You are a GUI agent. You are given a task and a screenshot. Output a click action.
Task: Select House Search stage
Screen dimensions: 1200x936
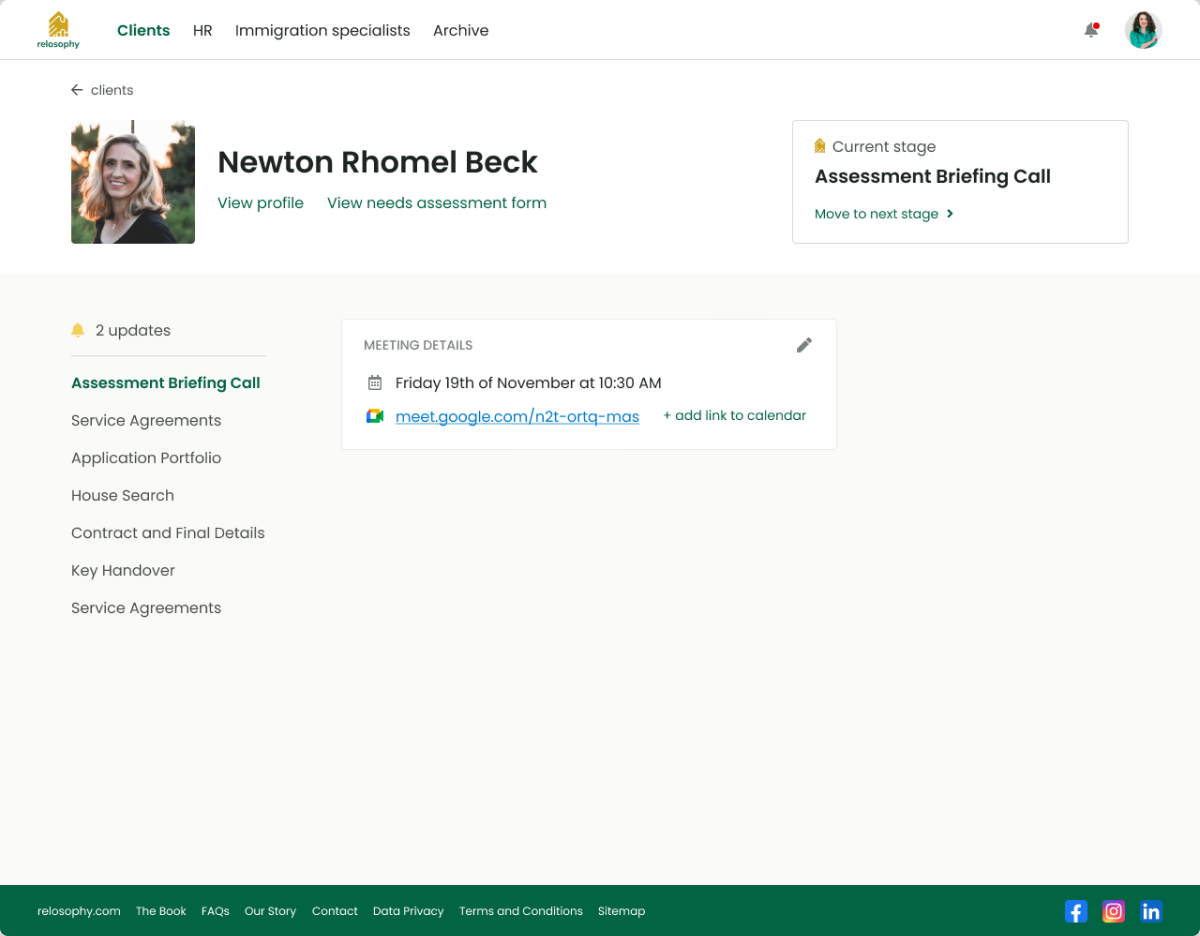point(123,495)
